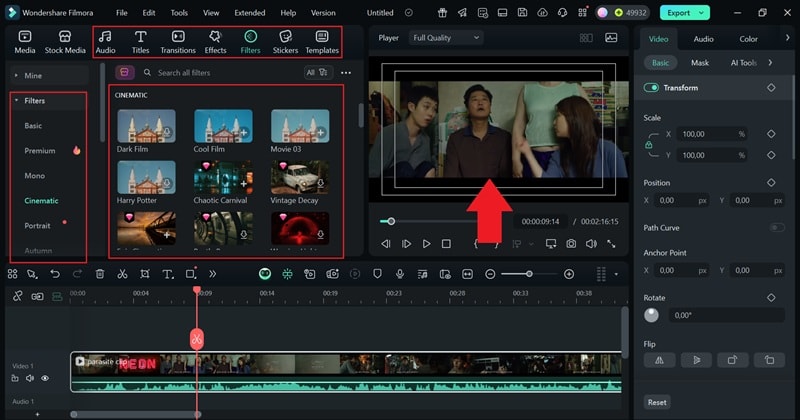Take a snapshot with camera icon
Image resolution: width=800 pixels, height=420 pixels.
pos(571,244)
